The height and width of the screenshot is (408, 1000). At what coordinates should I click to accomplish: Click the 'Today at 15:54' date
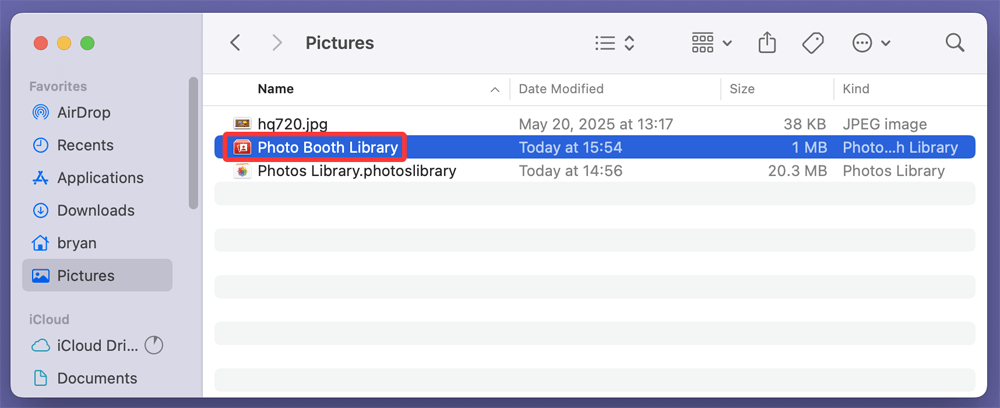tap(570, 147)
